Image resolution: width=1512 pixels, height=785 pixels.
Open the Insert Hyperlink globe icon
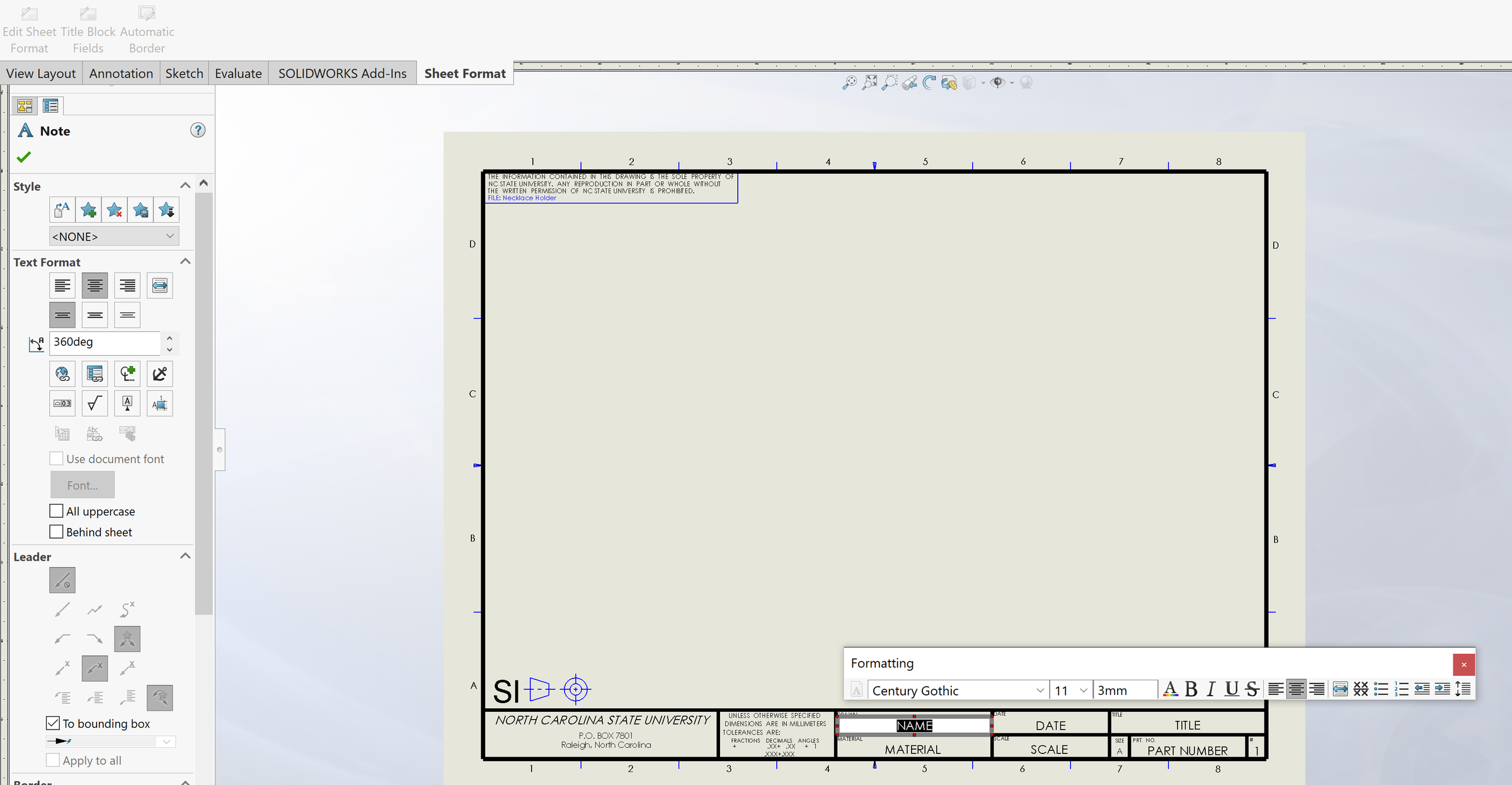tap(62, 374)
